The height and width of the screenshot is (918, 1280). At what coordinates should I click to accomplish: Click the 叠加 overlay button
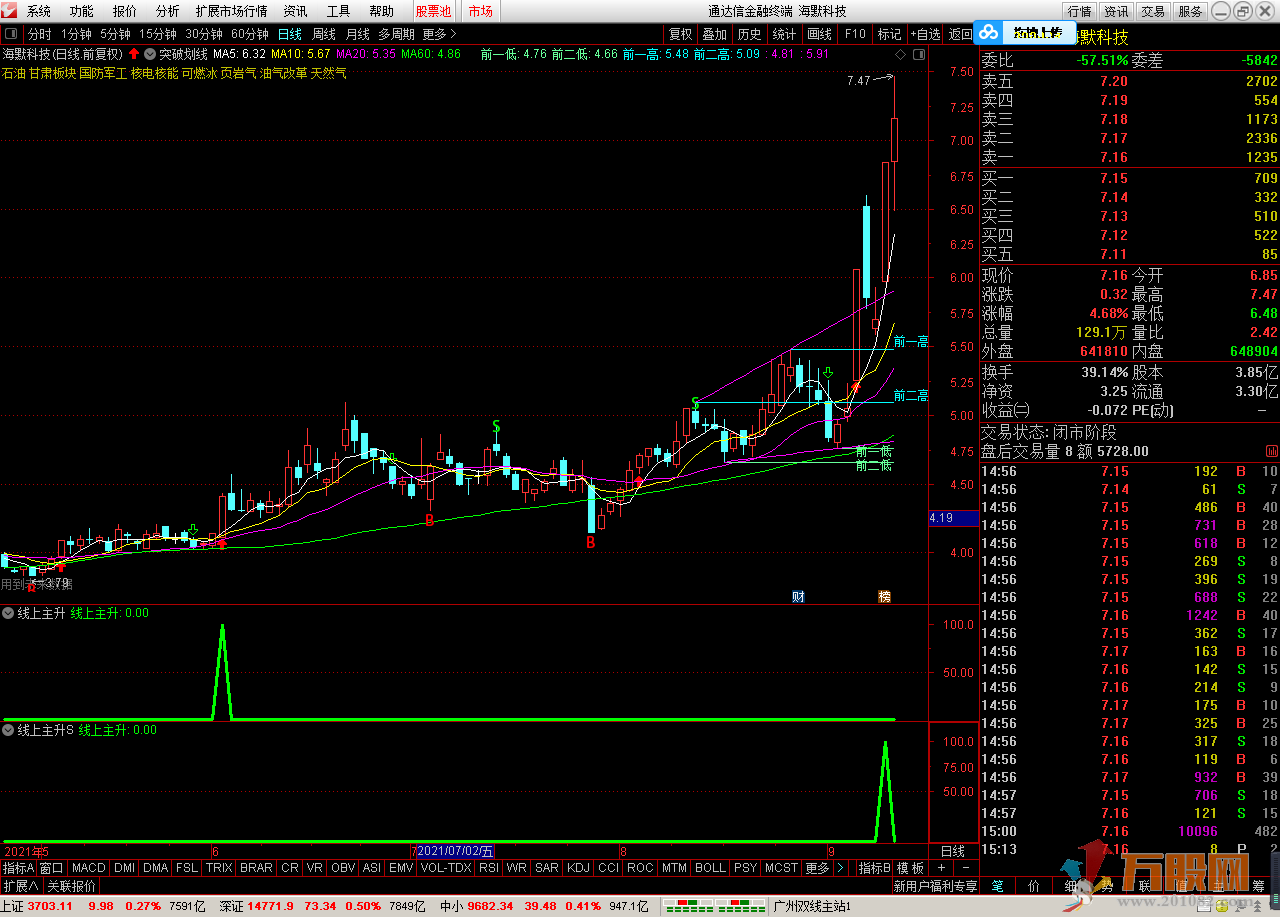[714, 34]
